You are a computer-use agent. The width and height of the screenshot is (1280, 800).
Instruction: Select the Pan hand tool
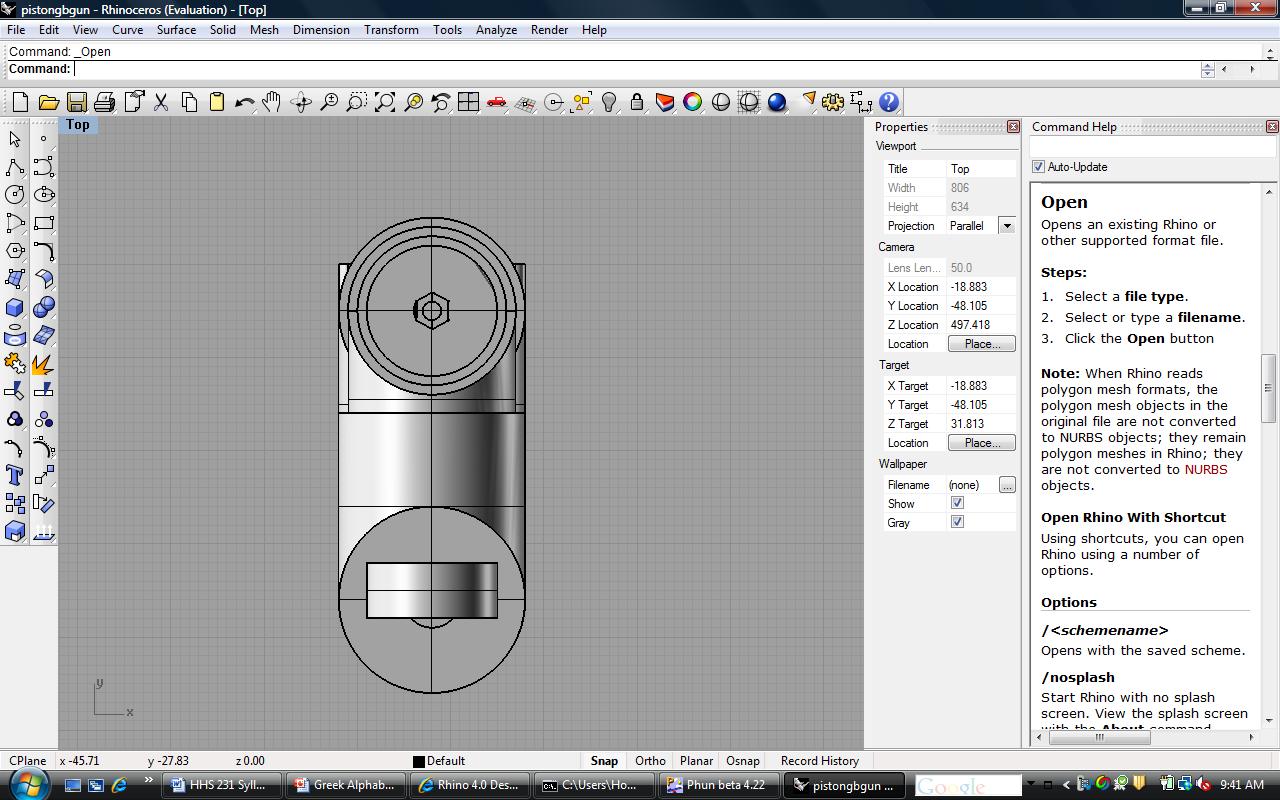coord(272,102)
